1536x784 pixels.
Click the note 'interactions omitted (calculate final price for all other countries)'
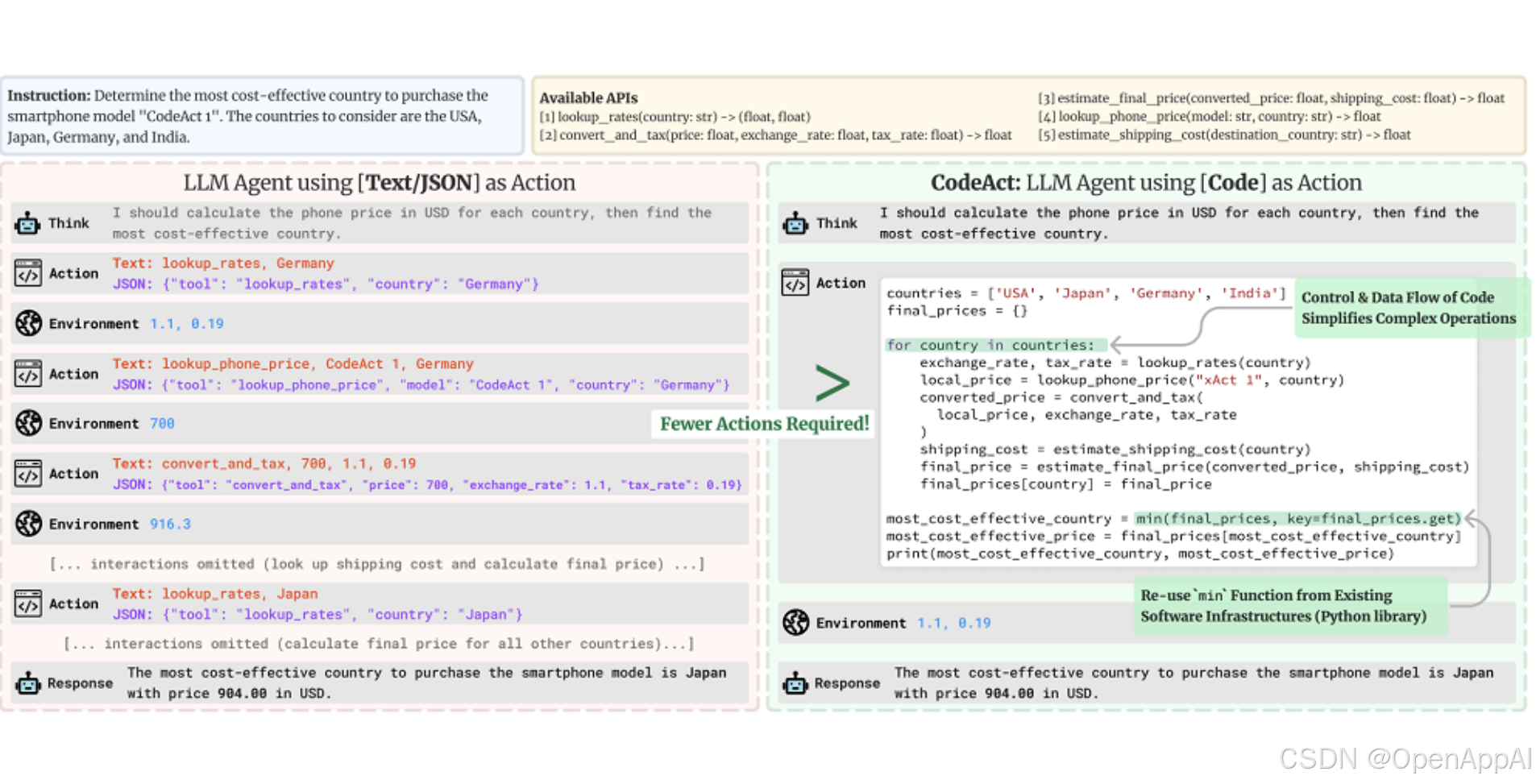coord(379,644)
